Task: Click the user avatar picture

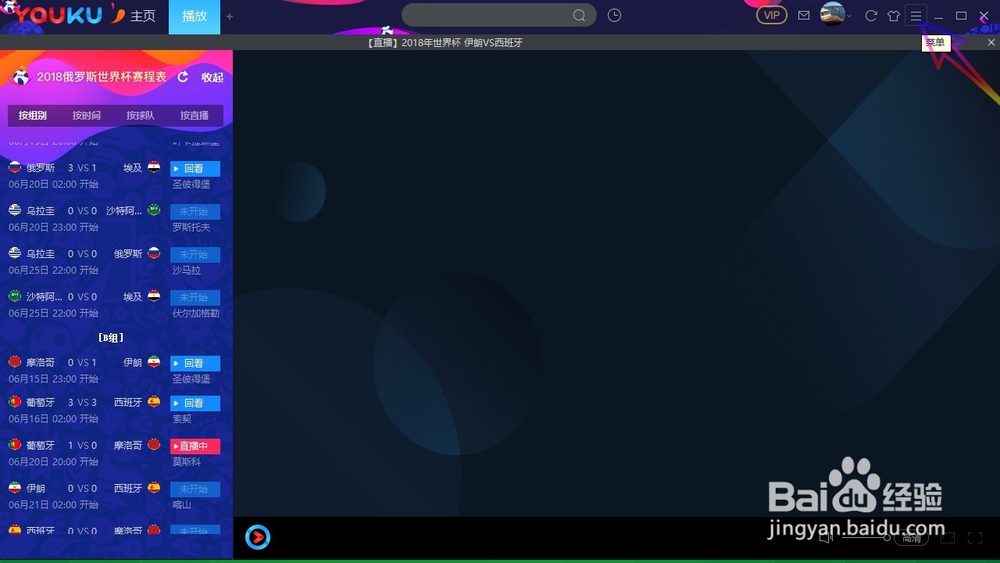Action: click(x=832, y=14)
